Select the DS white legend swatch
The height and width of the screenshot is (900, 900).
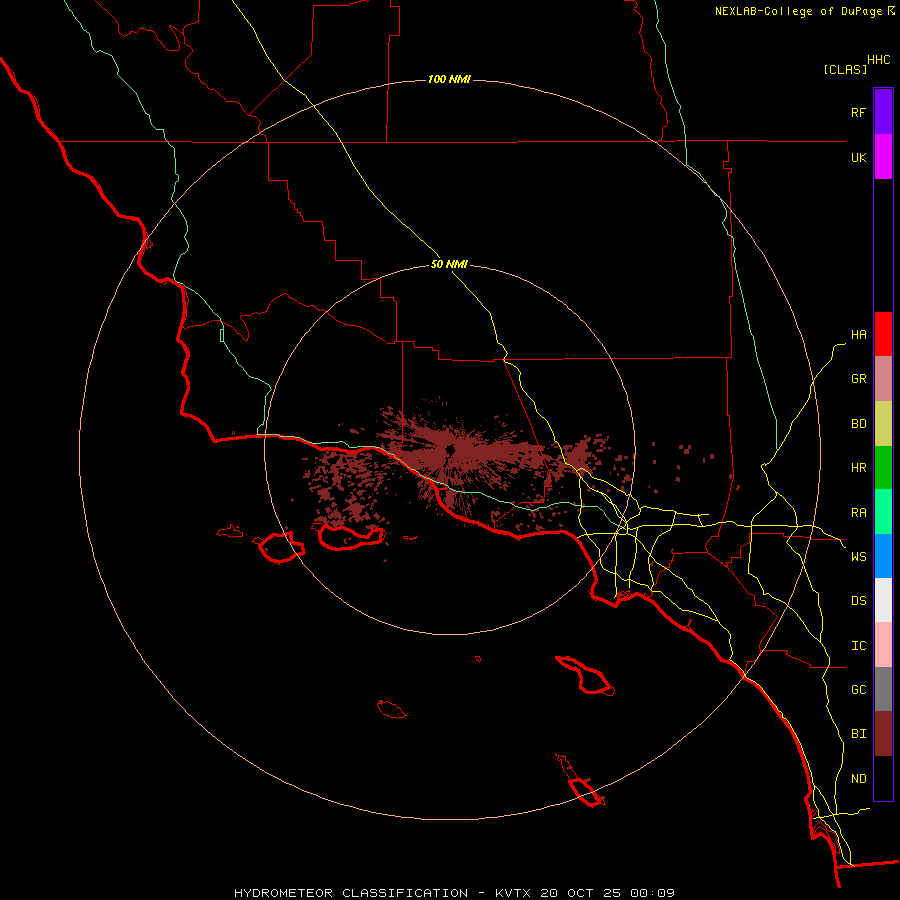(883, 600)
